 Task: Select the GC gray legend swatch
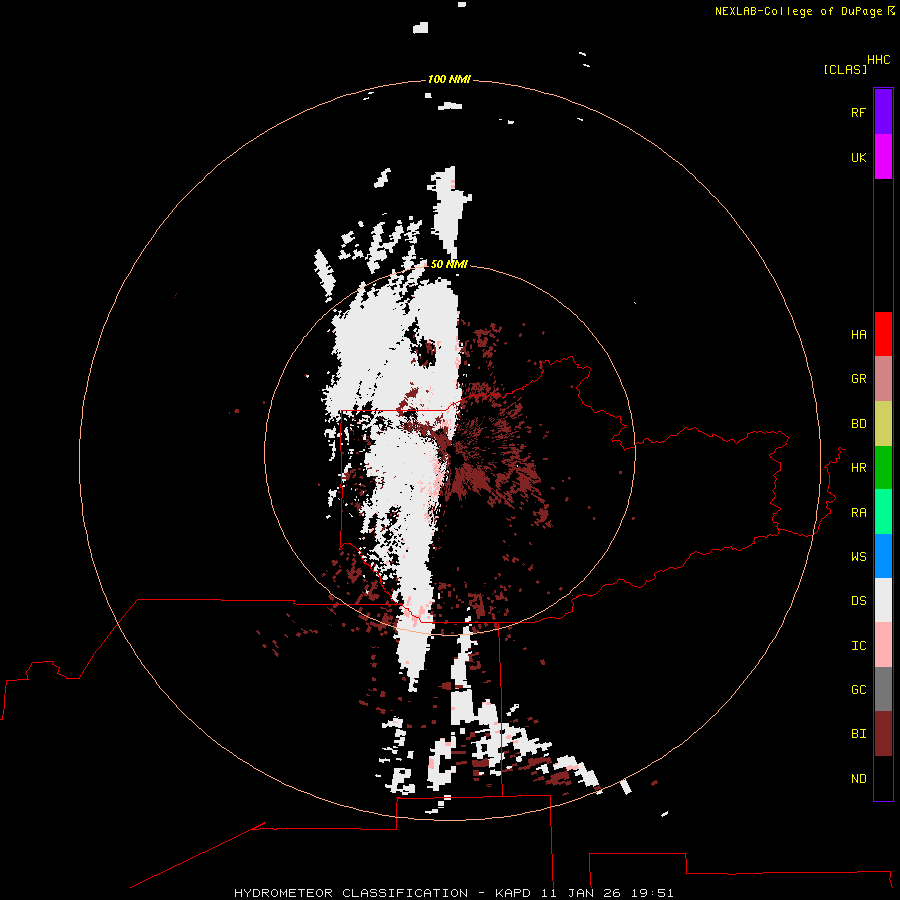[883, 689]
